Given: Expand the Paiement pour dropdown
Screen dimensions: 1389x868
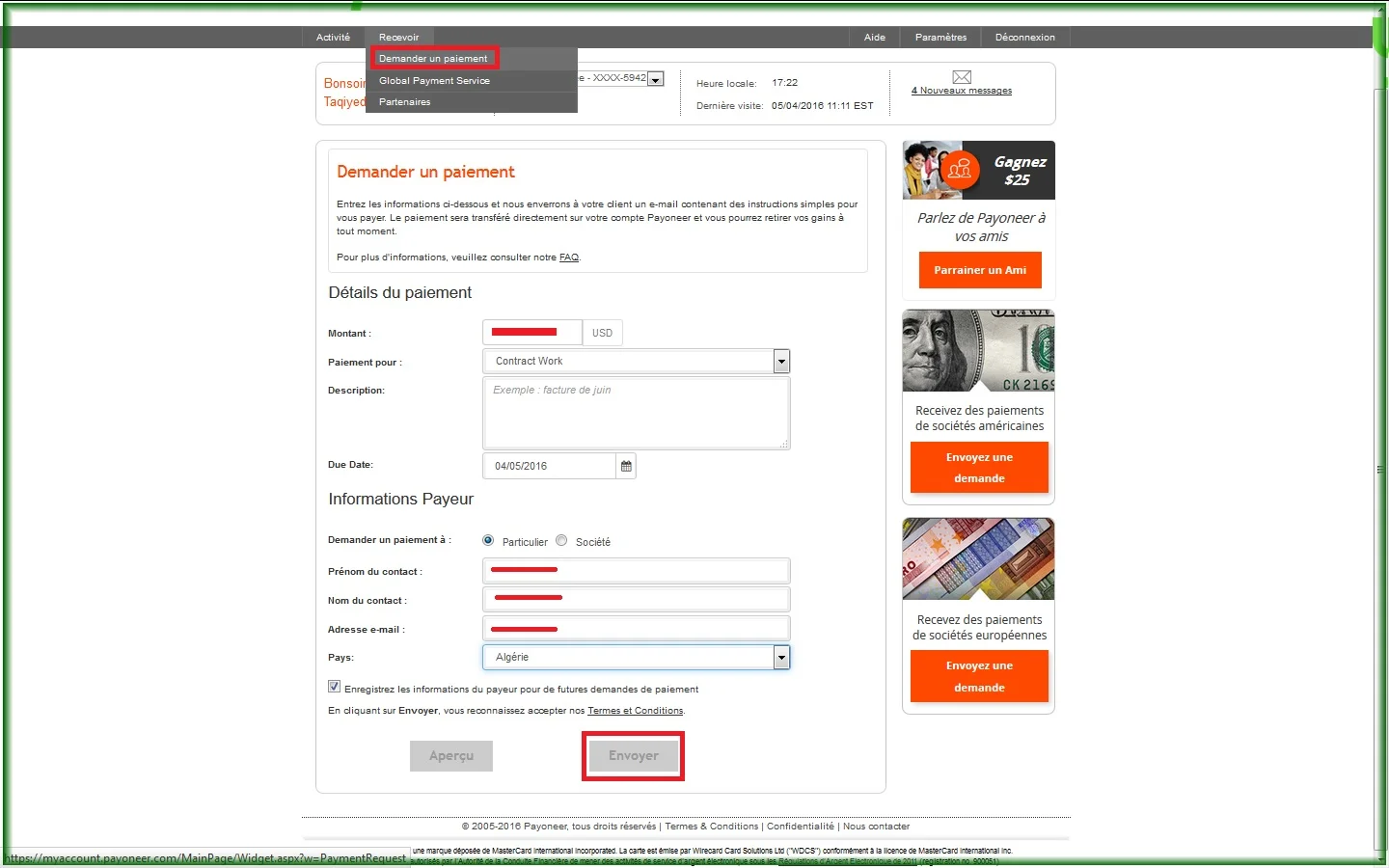Looking at the screenshot, I should point(781,362).
